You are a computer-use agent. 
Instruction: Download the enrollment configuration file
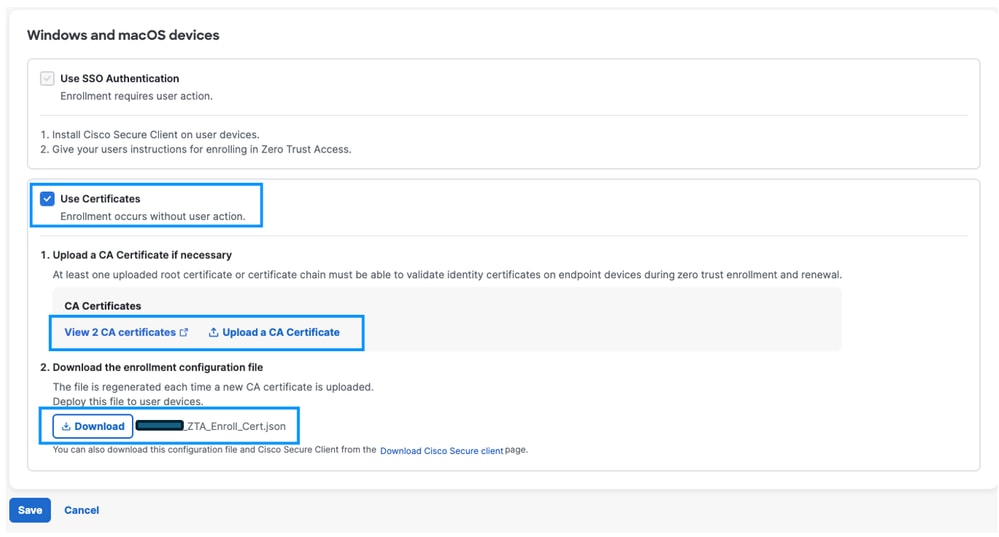tap(93, 427)
